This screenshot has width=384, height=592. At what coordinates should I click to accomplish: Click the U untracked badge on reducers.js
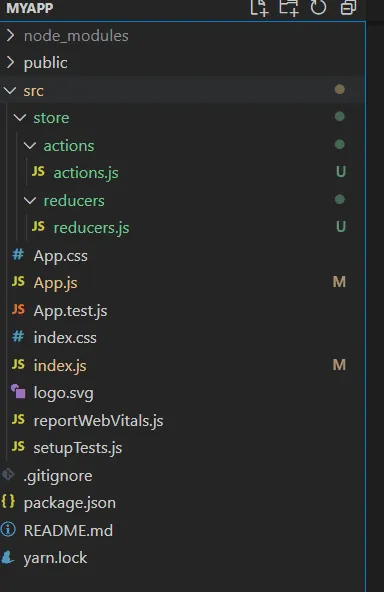[341, 227]
